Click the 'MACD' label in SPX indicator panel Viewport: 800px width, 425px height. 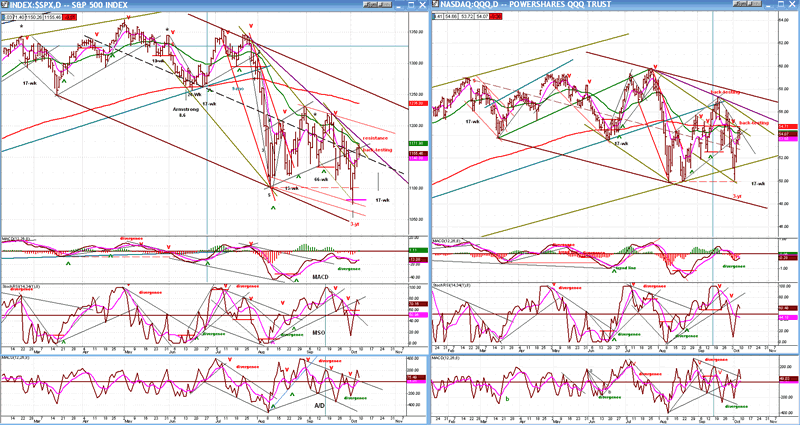[x=321, y=275]
